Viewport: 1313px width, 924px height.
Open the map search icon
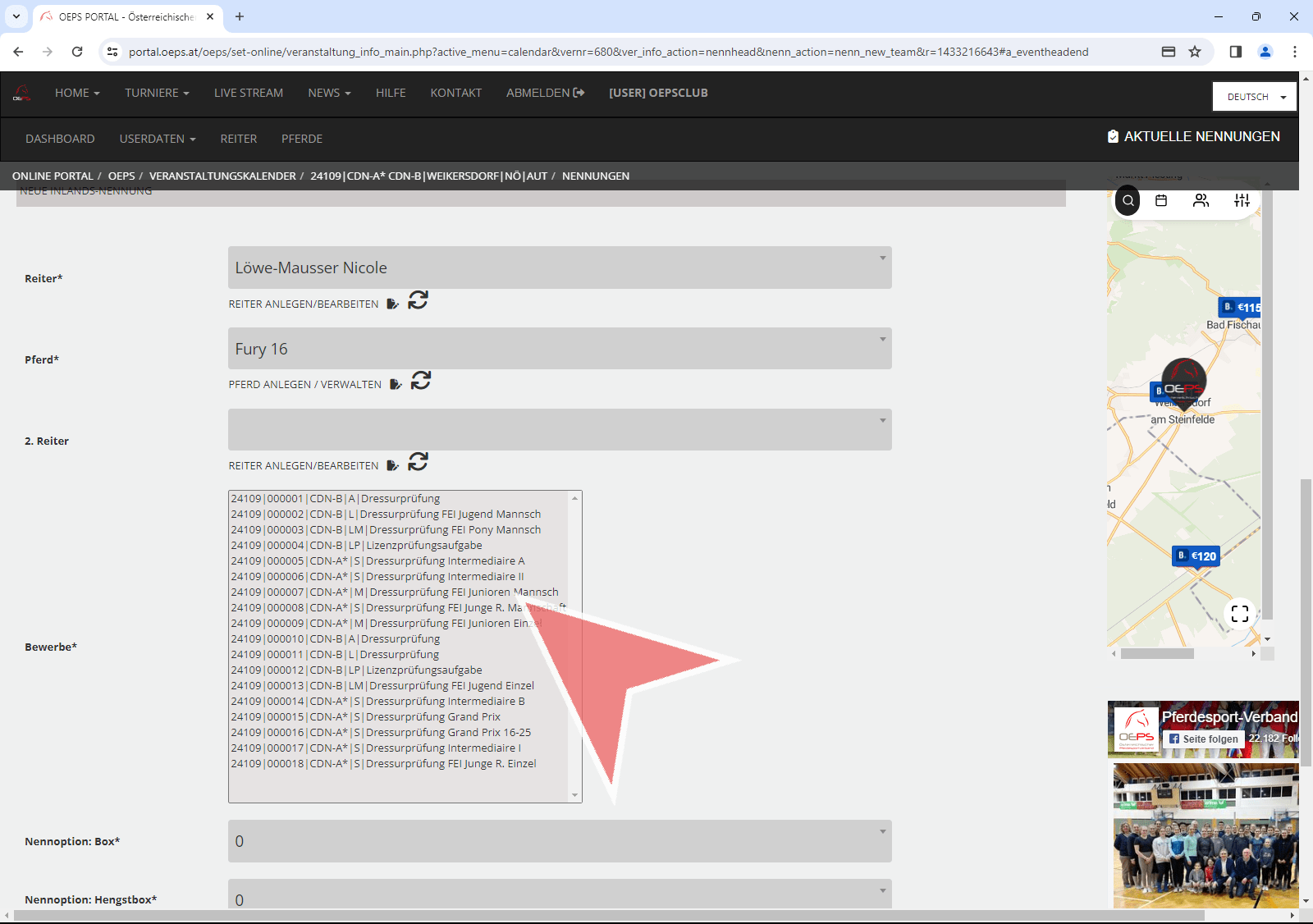tap(1128, 201)
